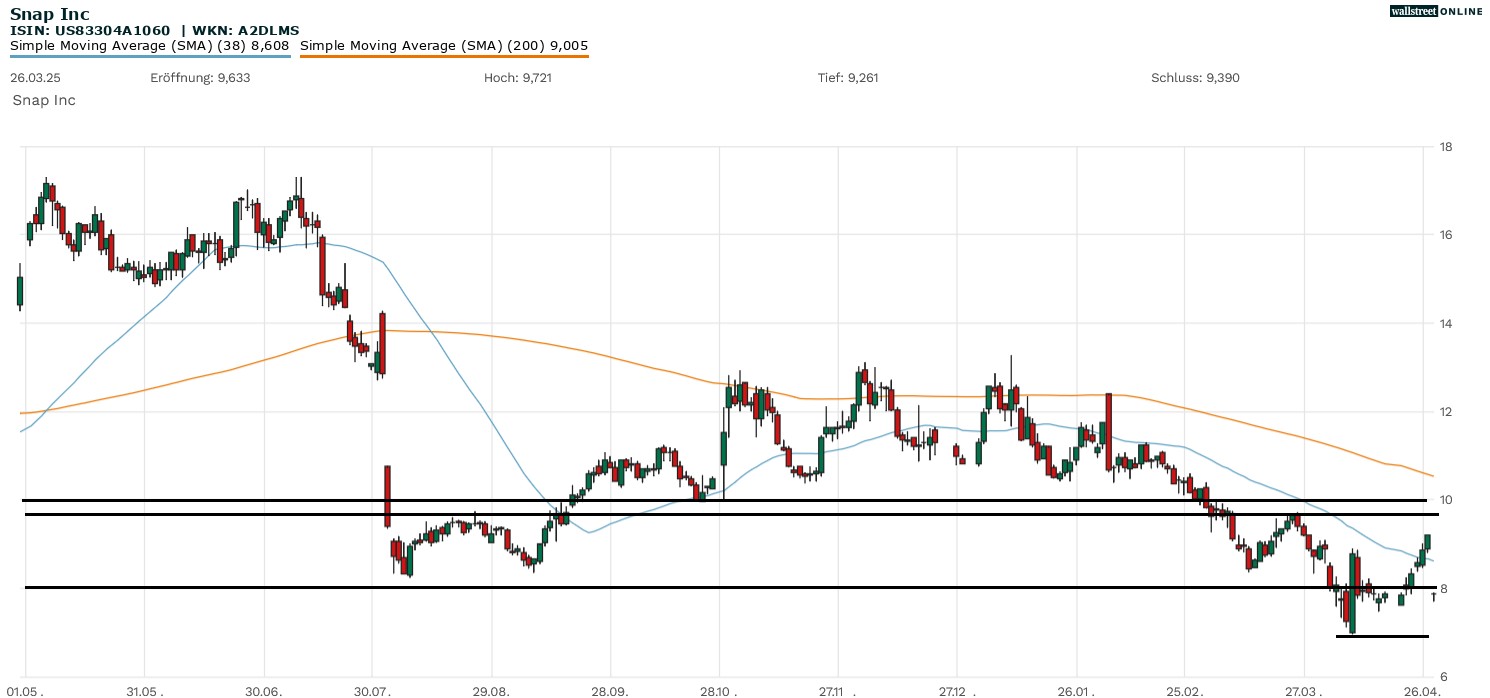Toggle the SMA (38) legend entry
Viewport: 1490px width, 698px height.
tap(149, 45)
